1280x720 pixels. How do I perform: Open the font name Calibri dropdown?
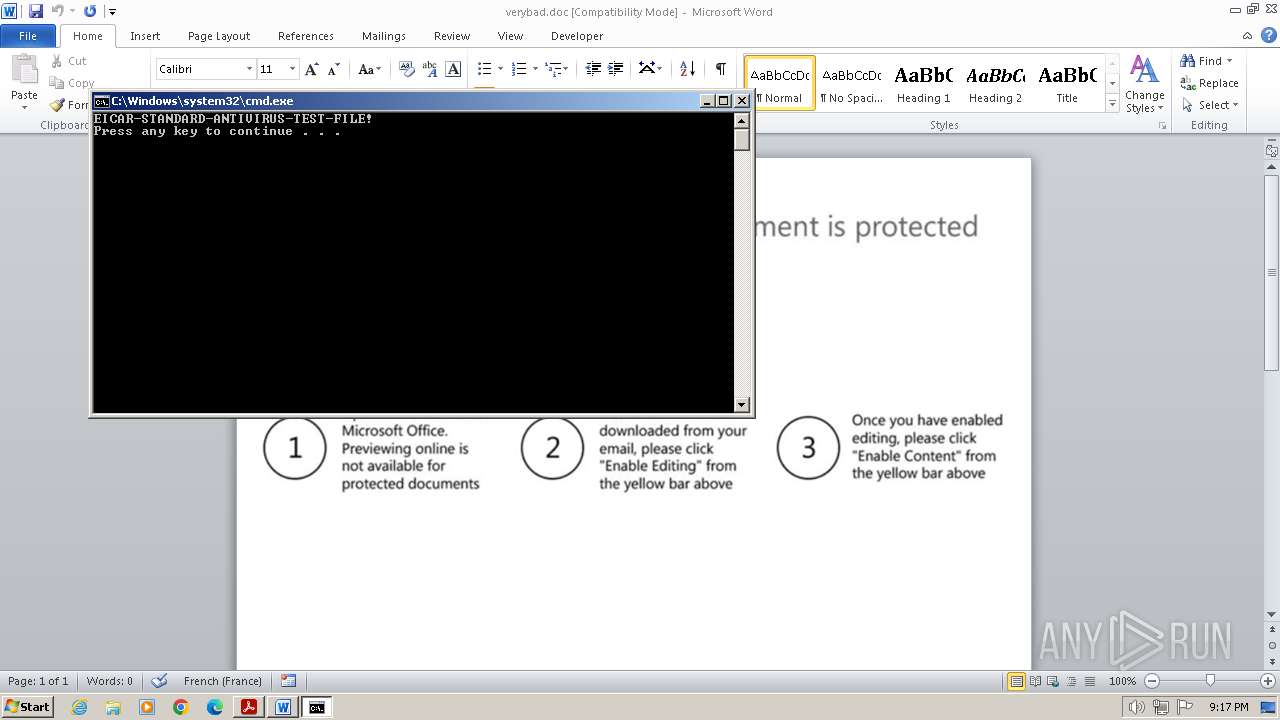click(x=249, y=69)
